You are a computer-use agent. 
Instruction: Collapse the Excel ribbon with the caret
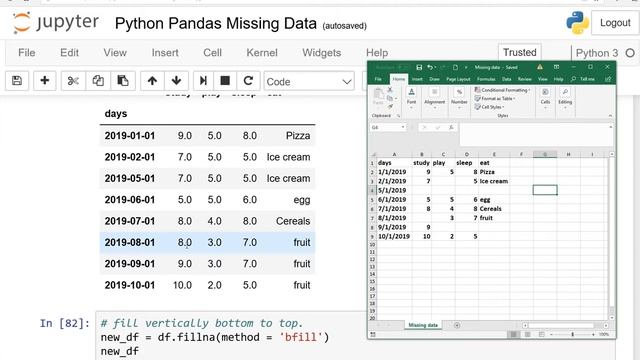coord(610,116)
